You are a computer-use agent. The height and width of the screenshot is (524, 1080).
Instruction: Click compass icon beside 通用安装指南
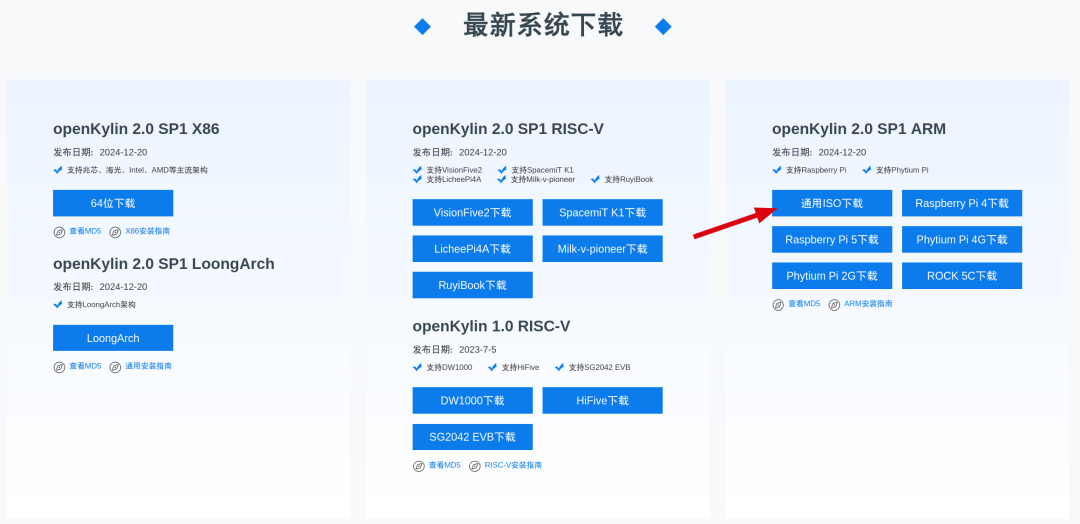pos(115,367)
